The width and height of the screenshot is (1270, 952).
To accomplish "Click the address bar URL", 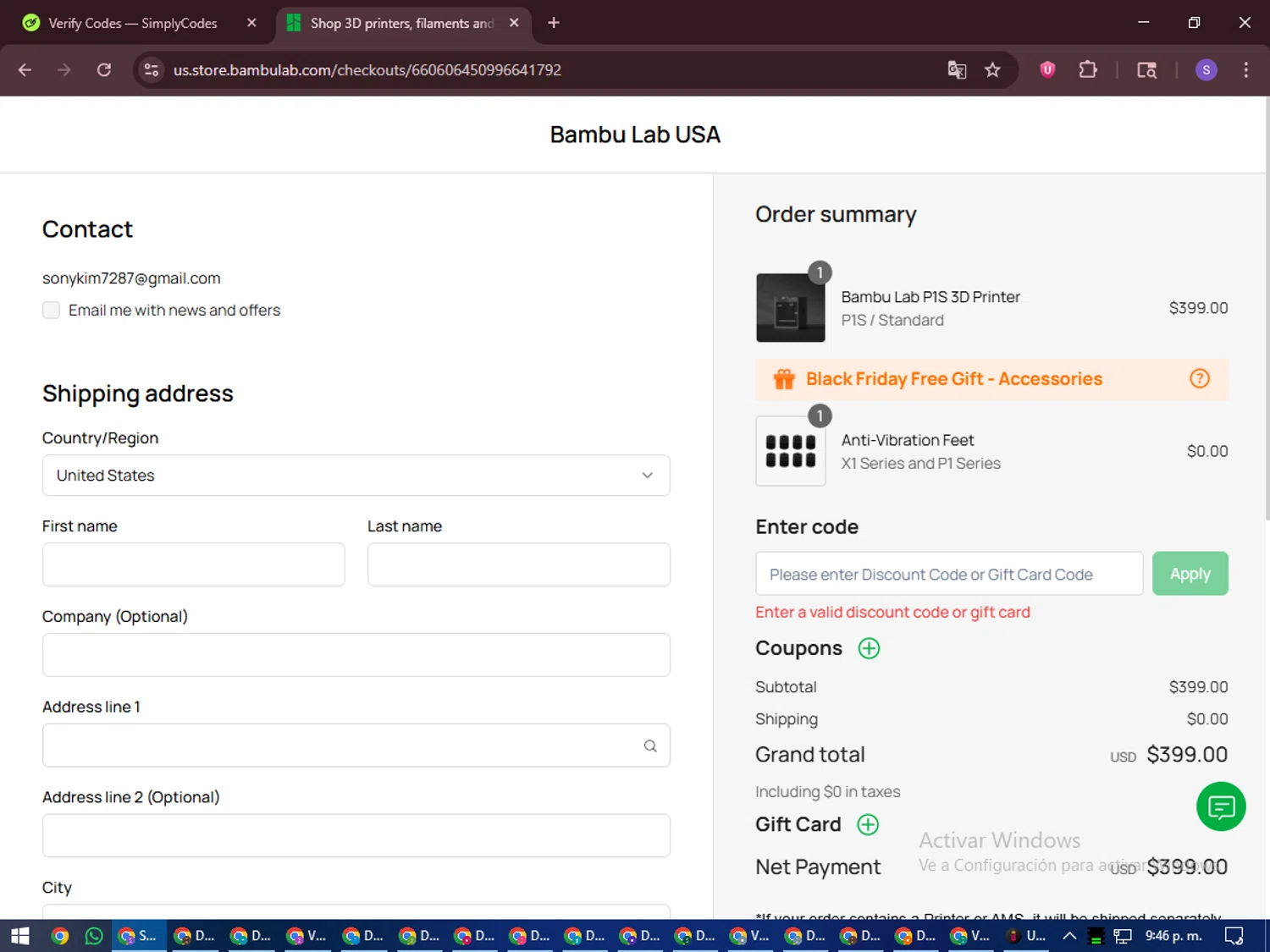I will 367,70.
